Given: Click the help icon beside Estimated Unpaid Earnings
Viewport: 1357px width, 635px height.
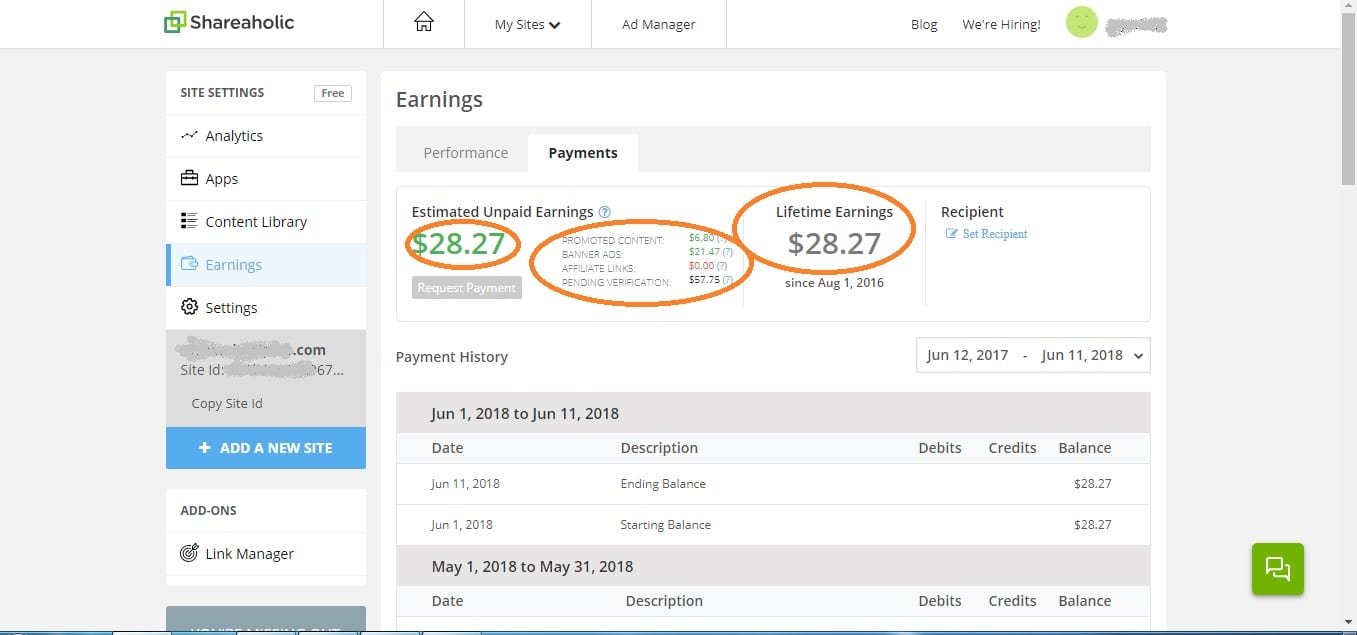Looking at the screenshot, I should (604, 212).
